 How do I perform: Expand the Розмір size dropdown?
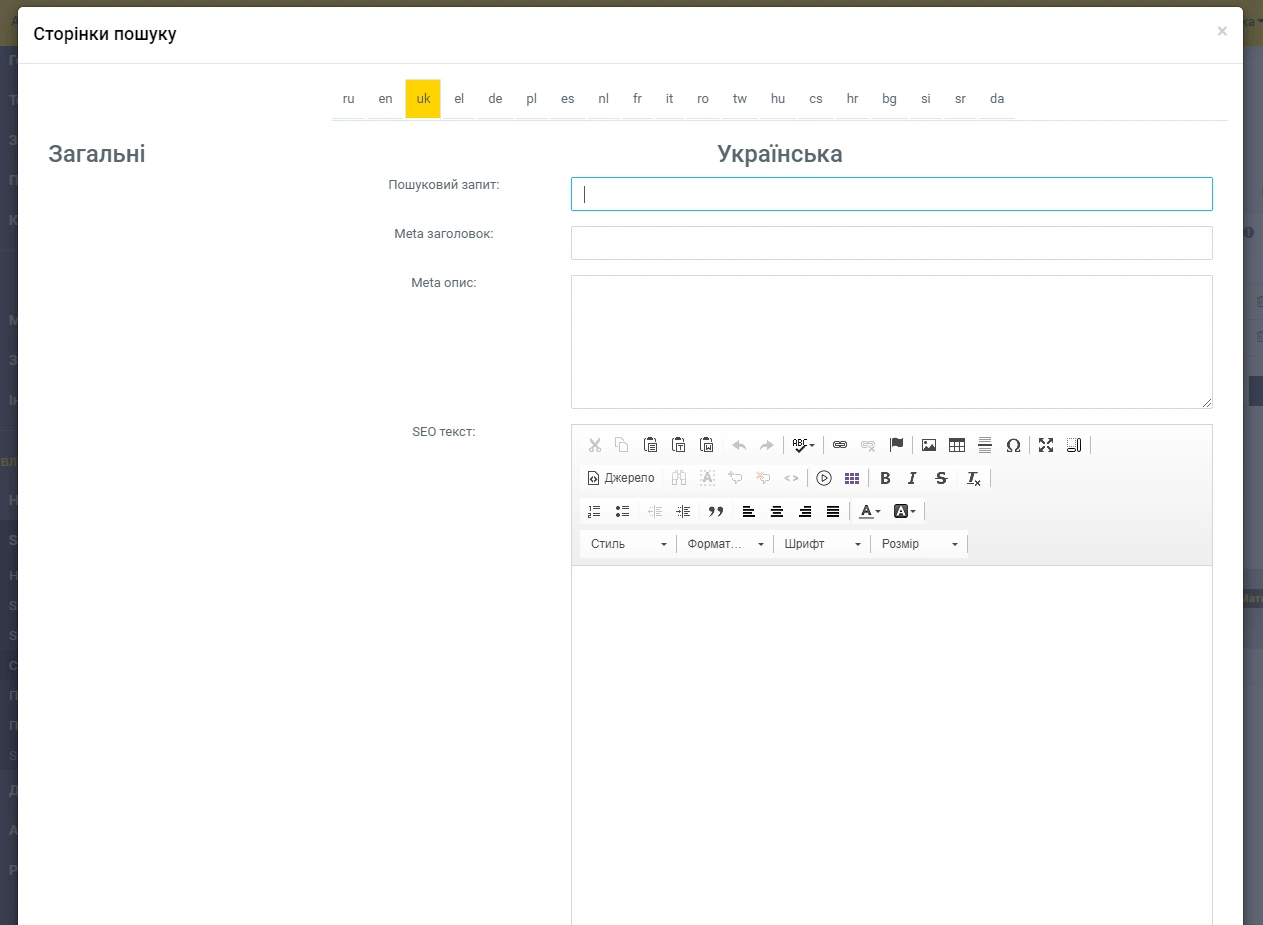[x=919, y=544]
